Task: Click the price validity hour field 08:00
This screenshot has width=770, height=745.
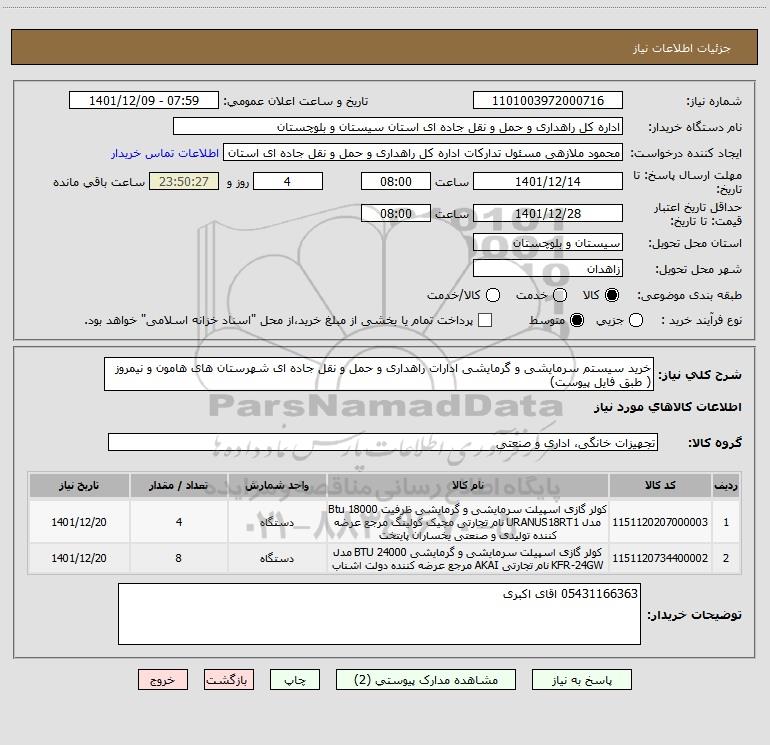Action: tap(396, 214)
